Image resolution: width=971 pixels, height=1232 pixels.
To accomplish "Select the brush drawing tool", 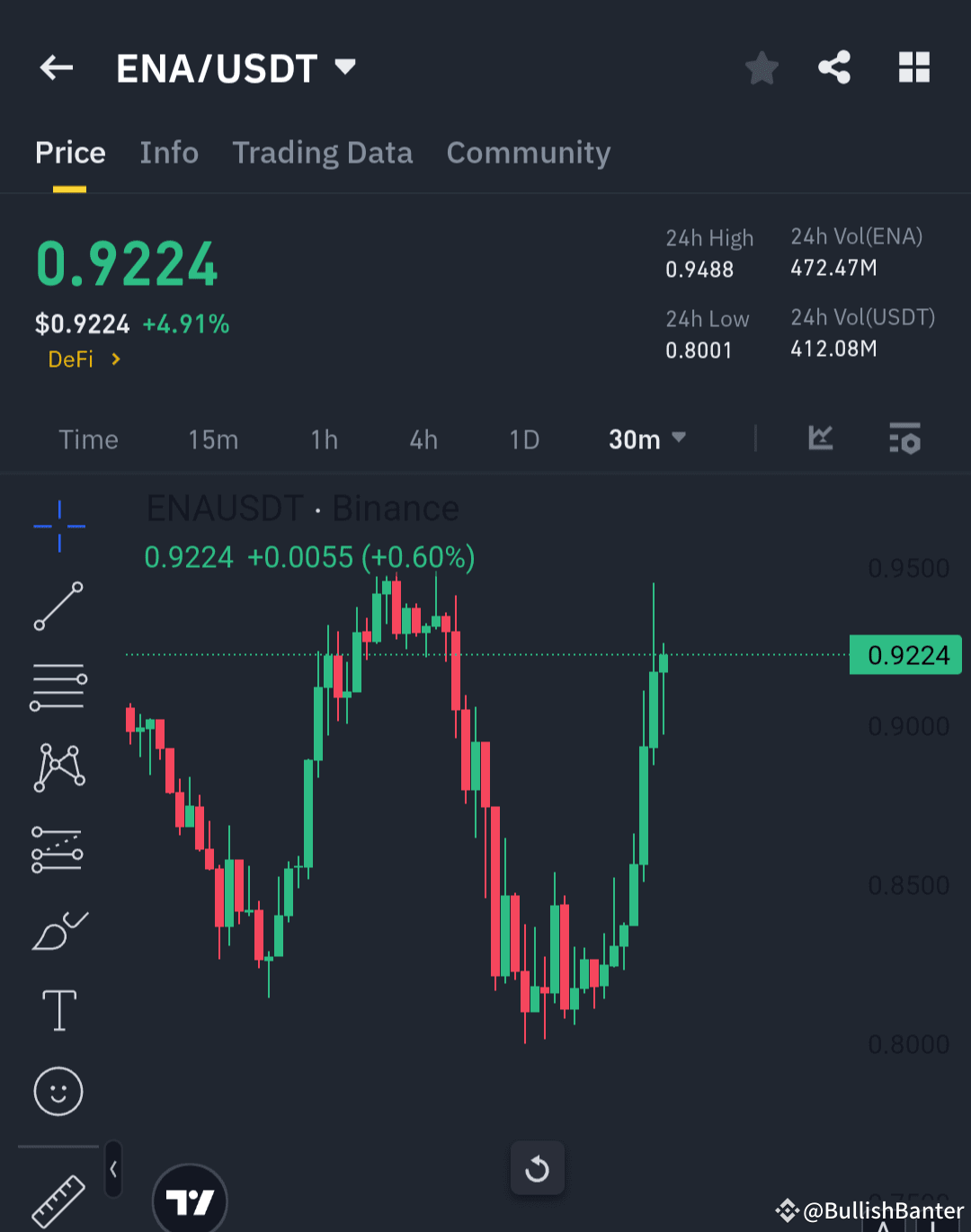I will tap(58, 930).
